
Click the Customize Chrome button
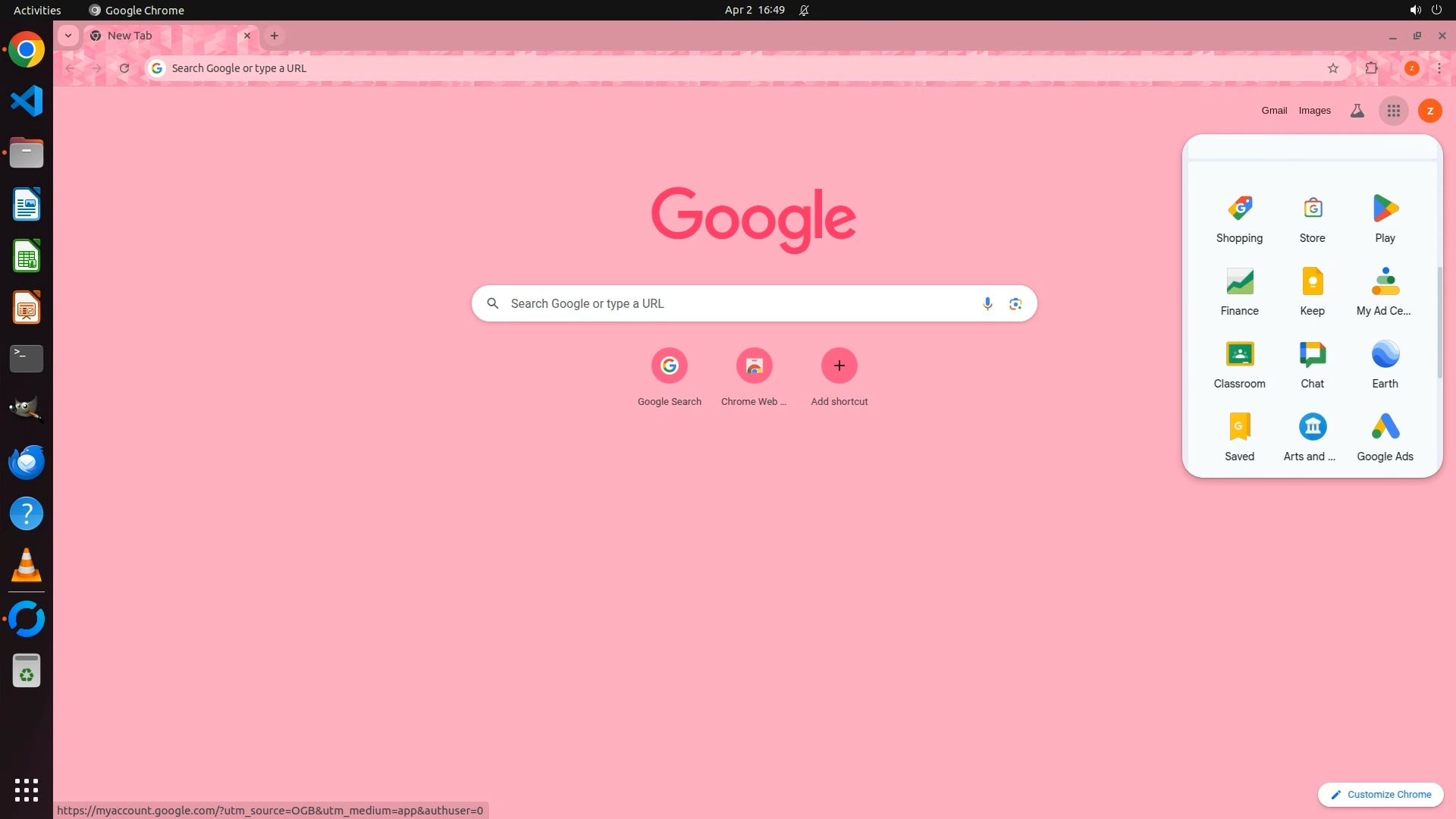coord(1380,794)
